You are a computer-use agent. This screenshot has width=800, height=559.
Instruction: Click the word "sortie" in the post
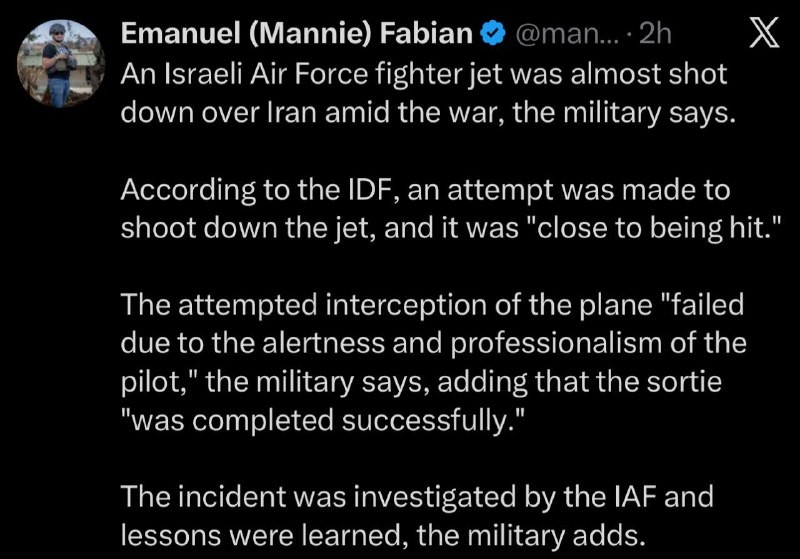tap(698, 381)
